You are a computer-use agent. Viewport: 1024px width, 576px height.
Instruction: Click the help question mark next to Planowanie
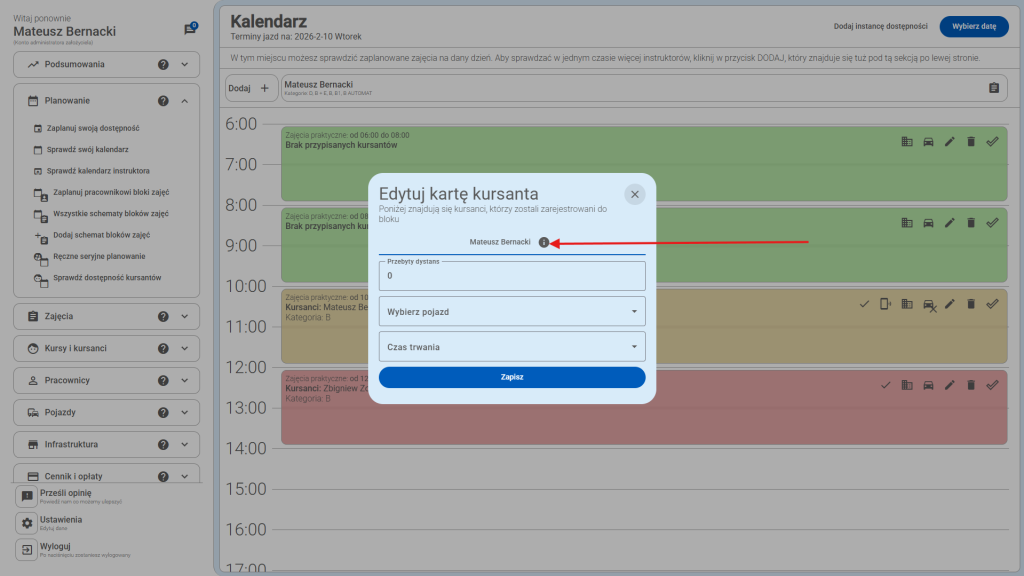point(163,100)
